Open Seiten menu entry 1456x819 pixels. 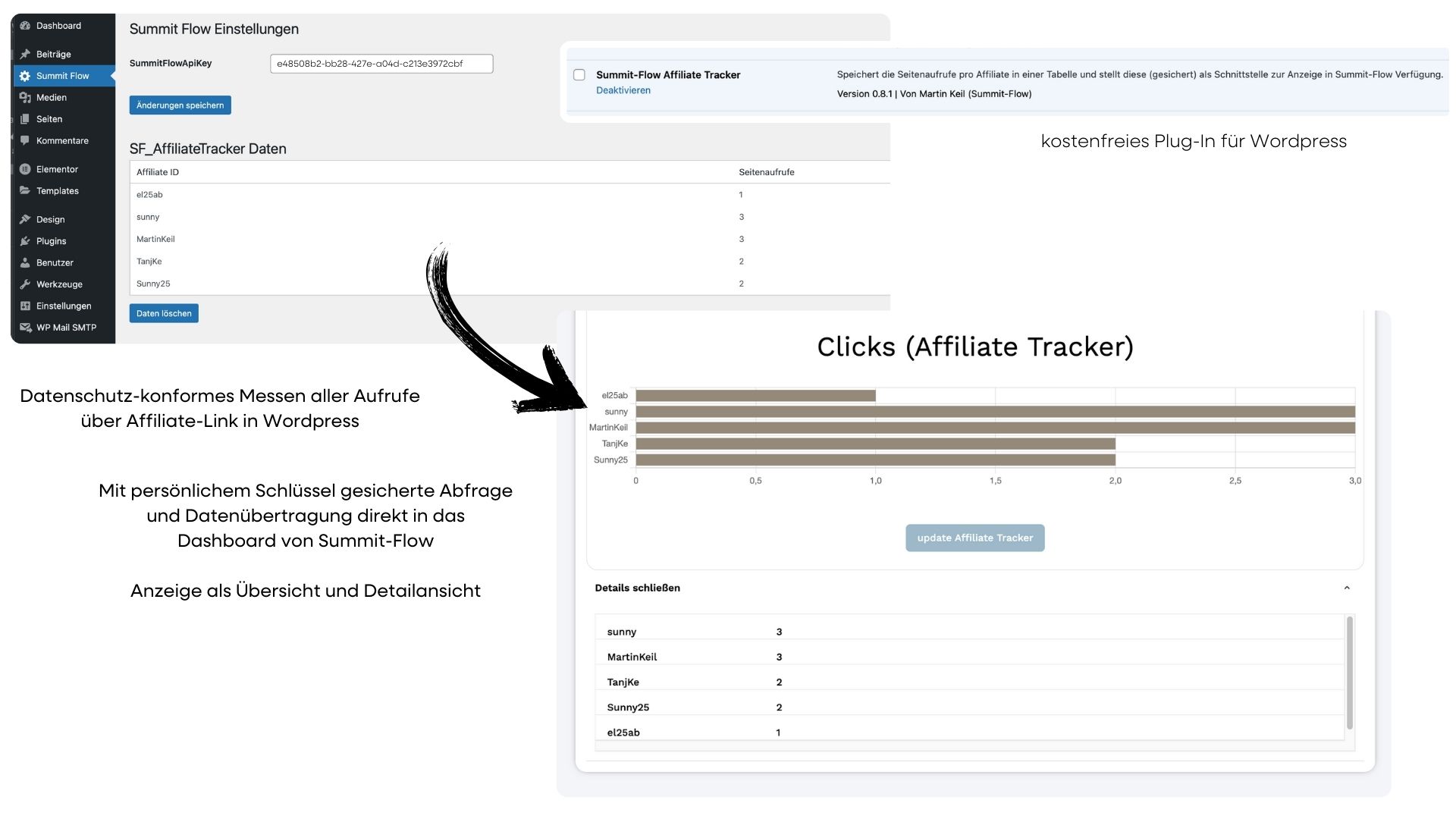tap(64, 119)
